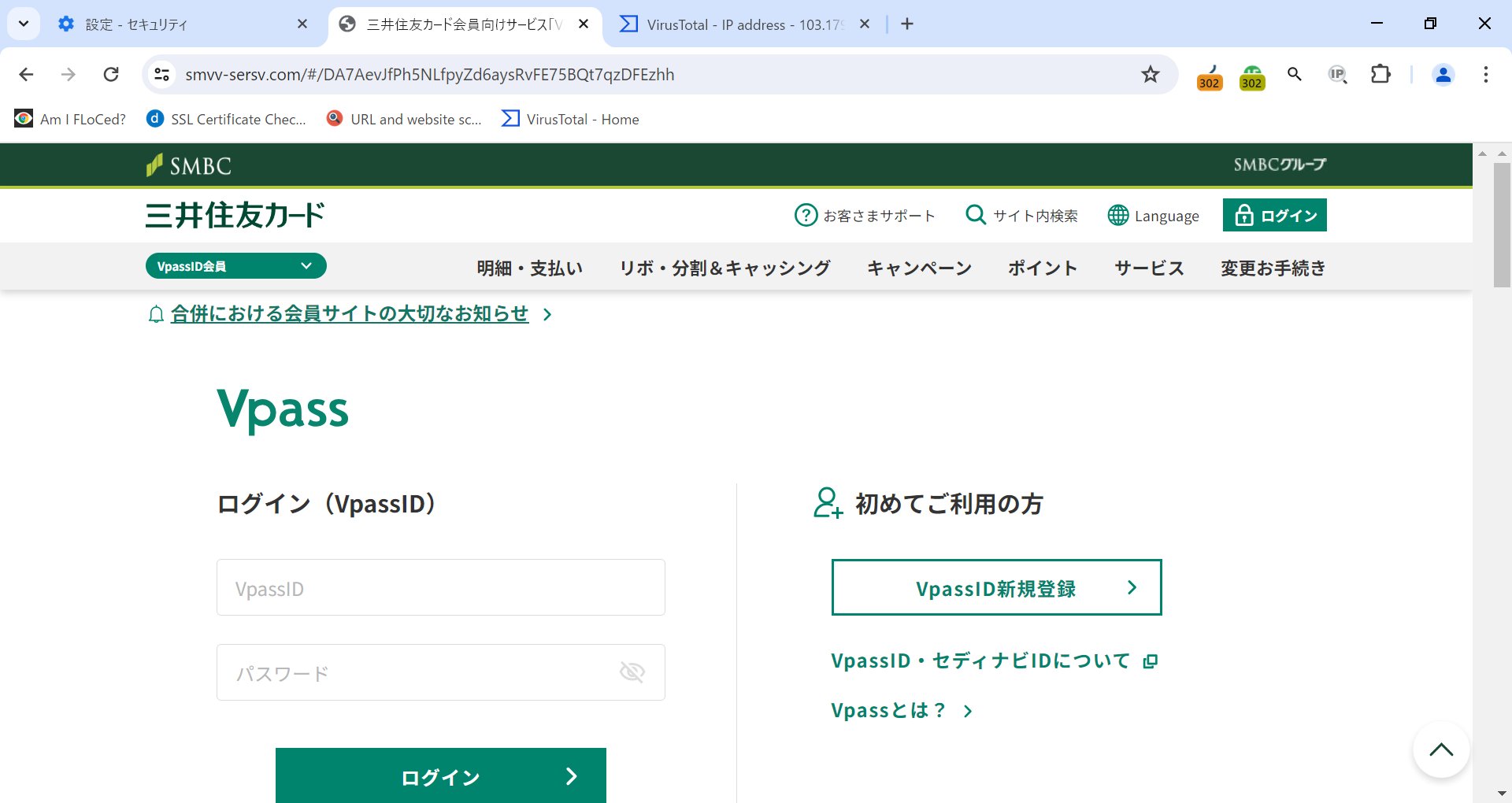The width and height of the screenshot is (1512, 803).
Task: Open お客さまサポート help link
Action: click(865, 215)
